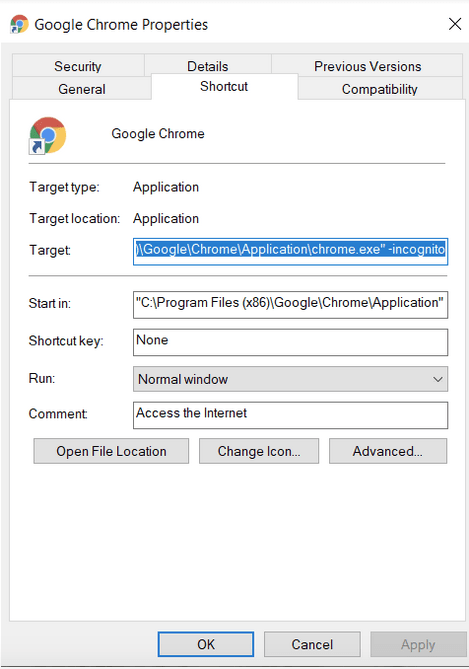Click the Google Chrome name text
The image size is (469, 669).
click(x=158, y=134)
